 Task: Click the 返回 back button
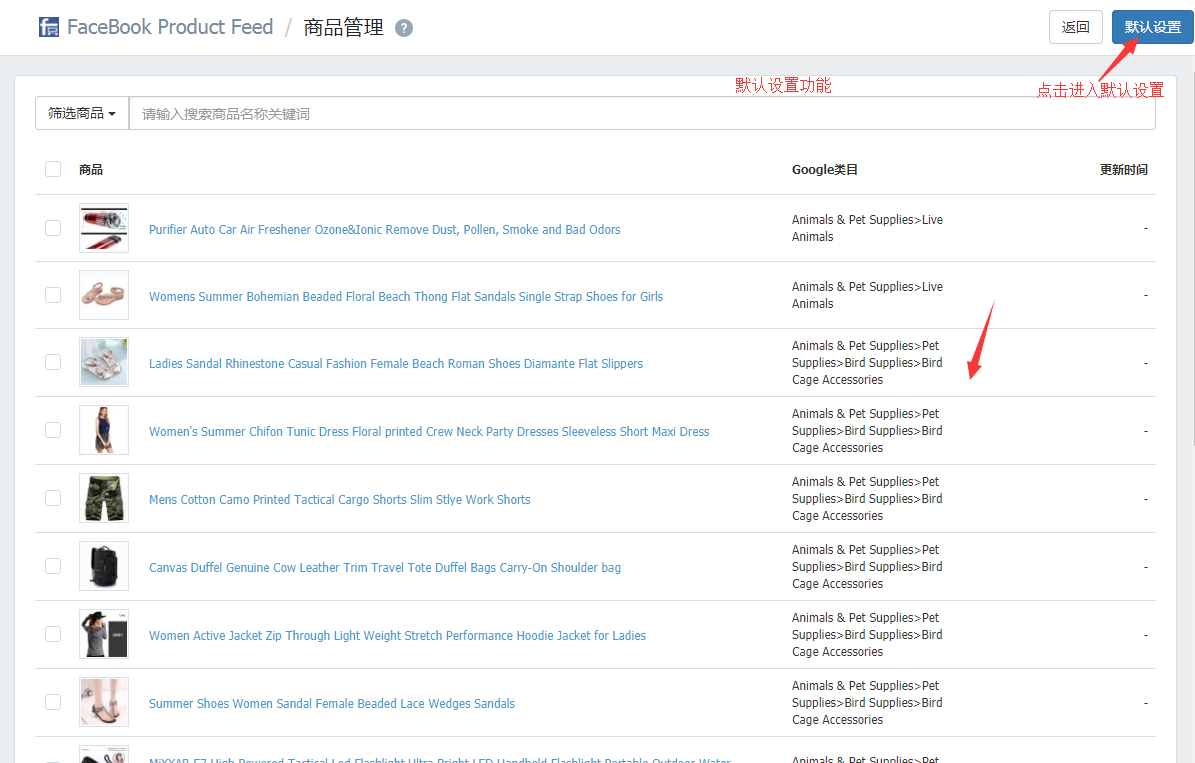point(1075,27)
